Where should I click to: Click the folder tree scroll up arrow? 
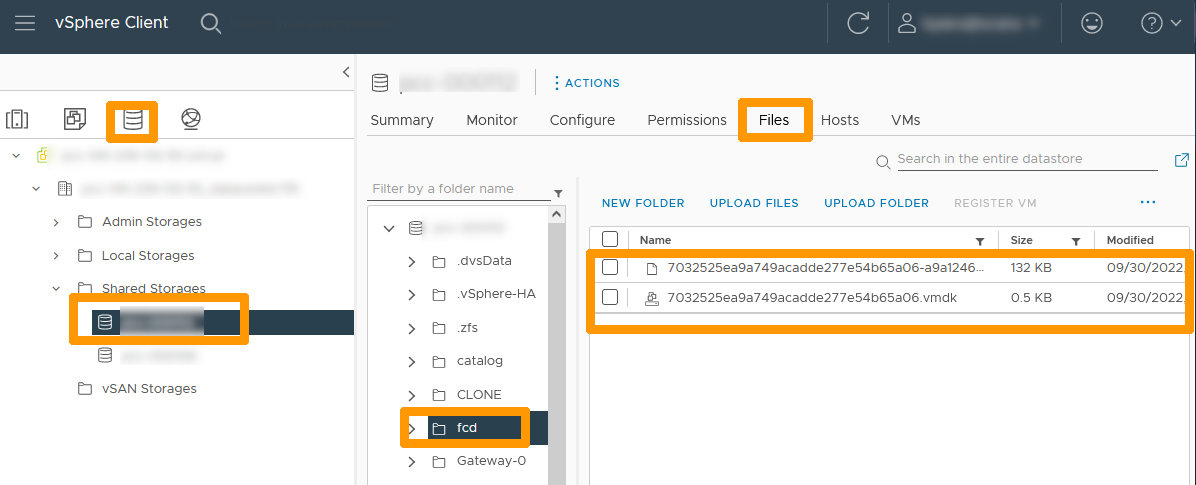click(557, 215)
